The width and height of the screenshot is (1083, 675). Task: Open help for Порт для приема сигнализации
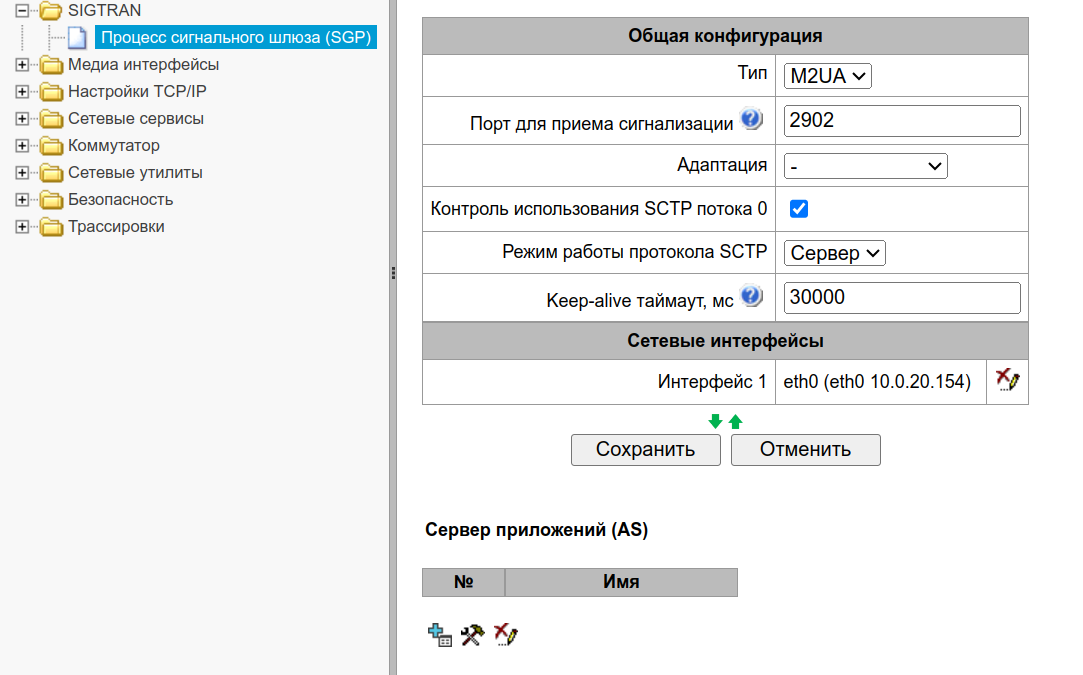(751, 121)
